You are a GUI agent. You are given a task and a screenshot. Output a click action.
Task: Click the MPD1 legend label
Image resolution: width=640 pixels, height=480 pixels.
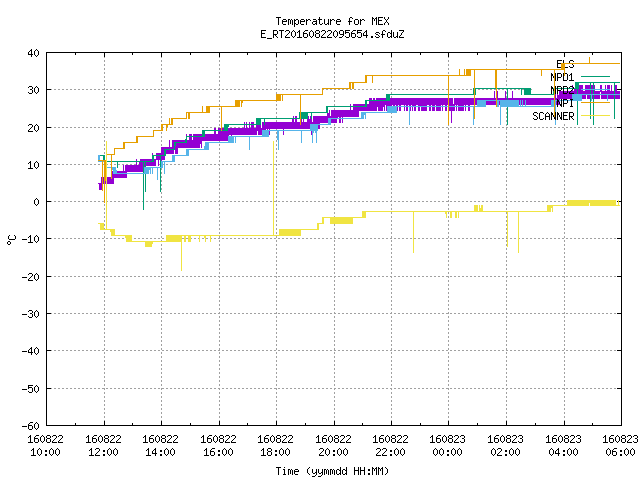pos(562,77)
